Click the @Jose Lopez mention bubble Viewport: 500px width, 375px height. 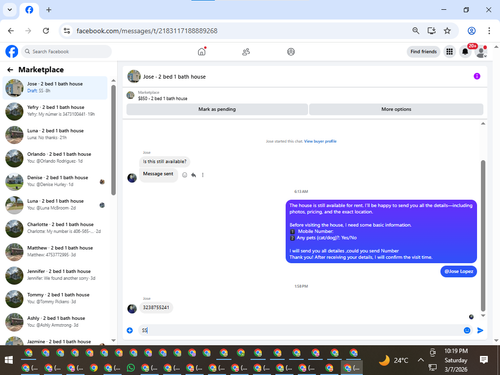[459, 271]
